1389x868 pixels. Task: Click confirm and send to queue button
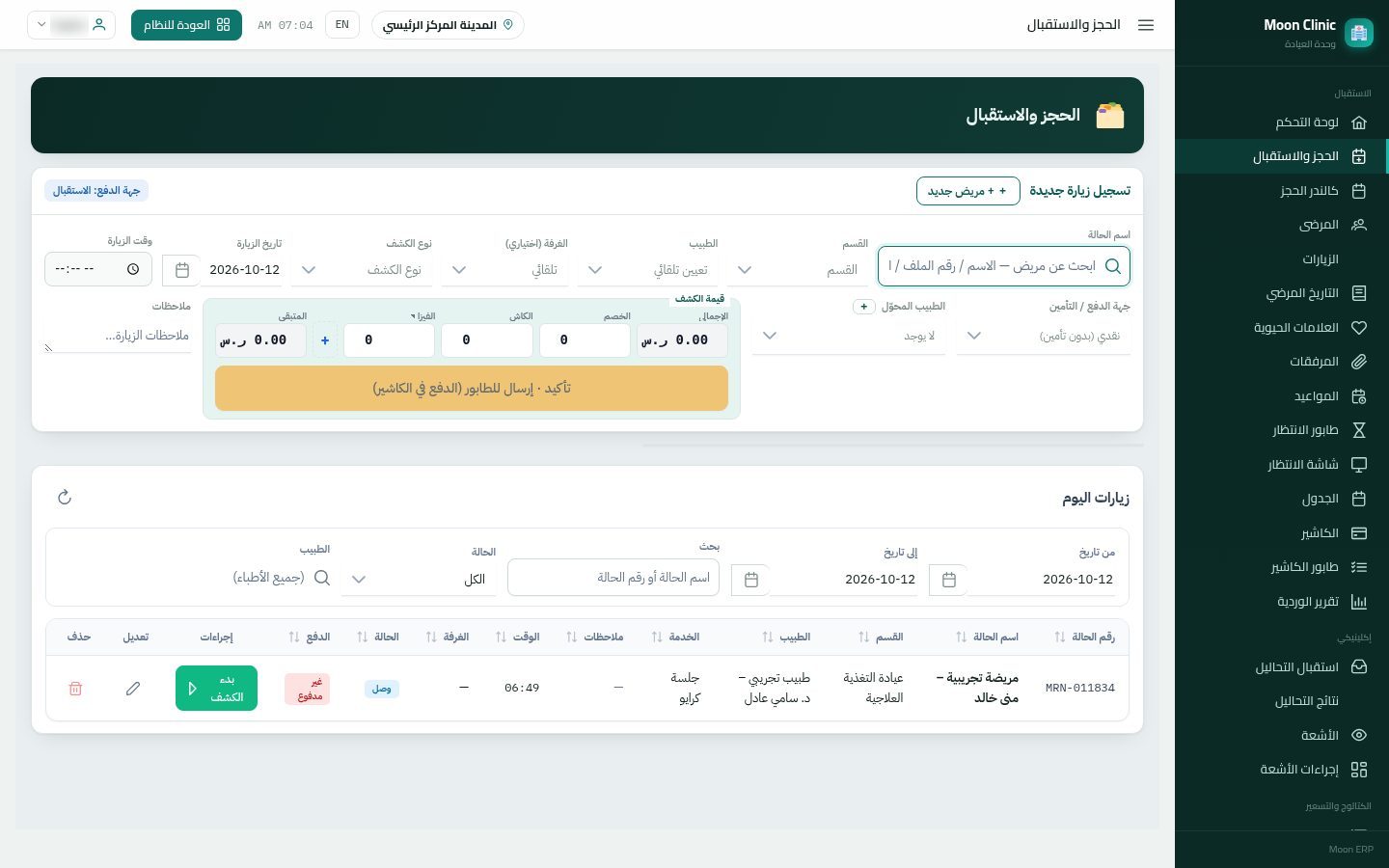[x=472, y=388]
